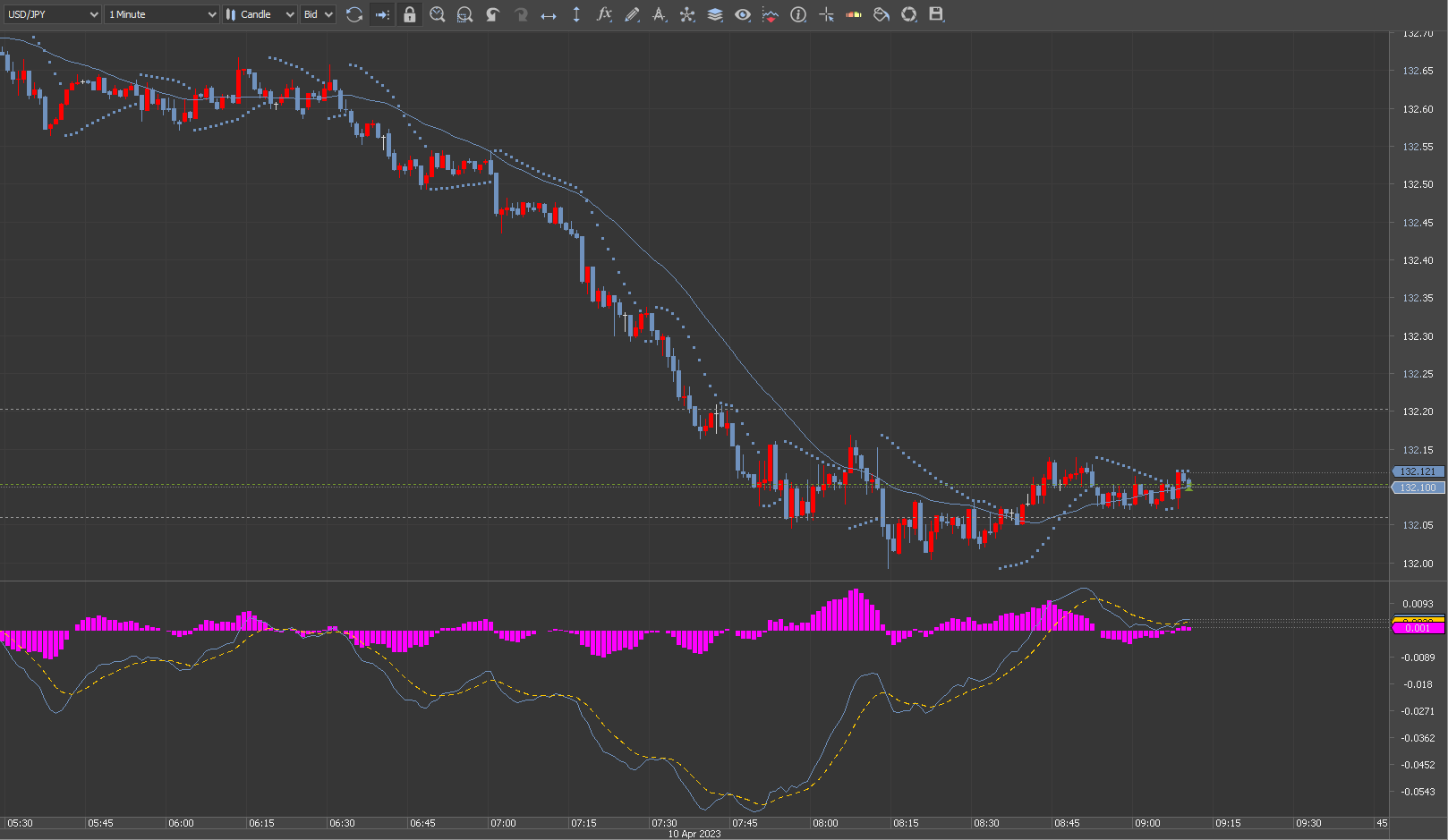
Task: Open the USD/JPY instrument dropdown
Action: coord(52,14)
